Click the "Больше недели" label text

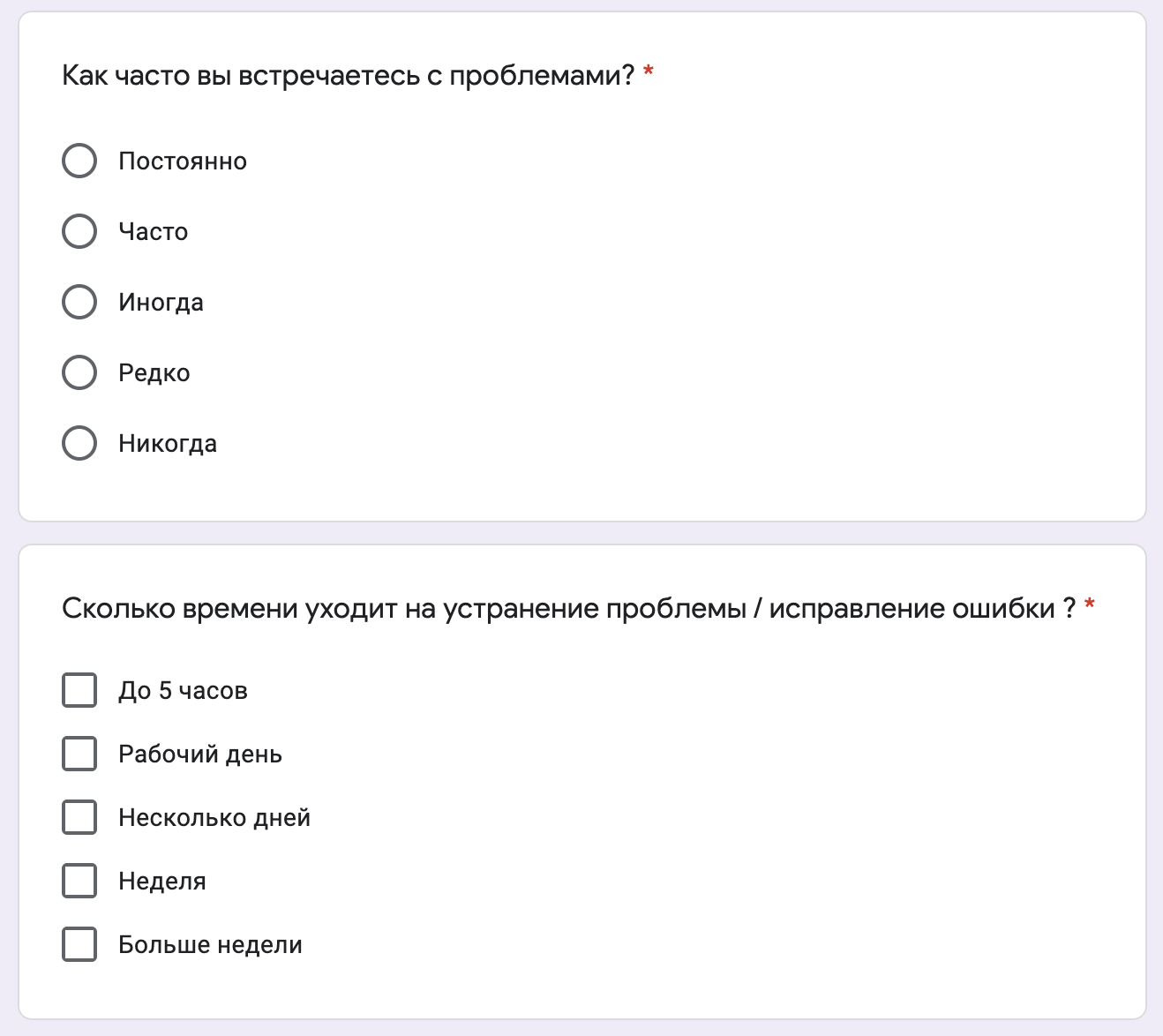coord(211,945)
